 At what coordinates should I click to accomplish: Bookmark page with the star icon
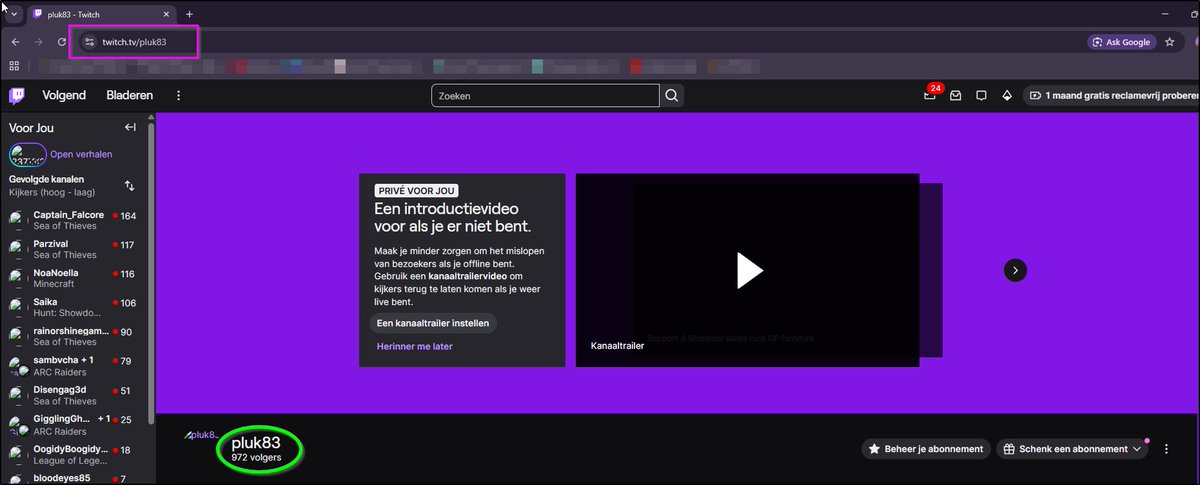1169,42
